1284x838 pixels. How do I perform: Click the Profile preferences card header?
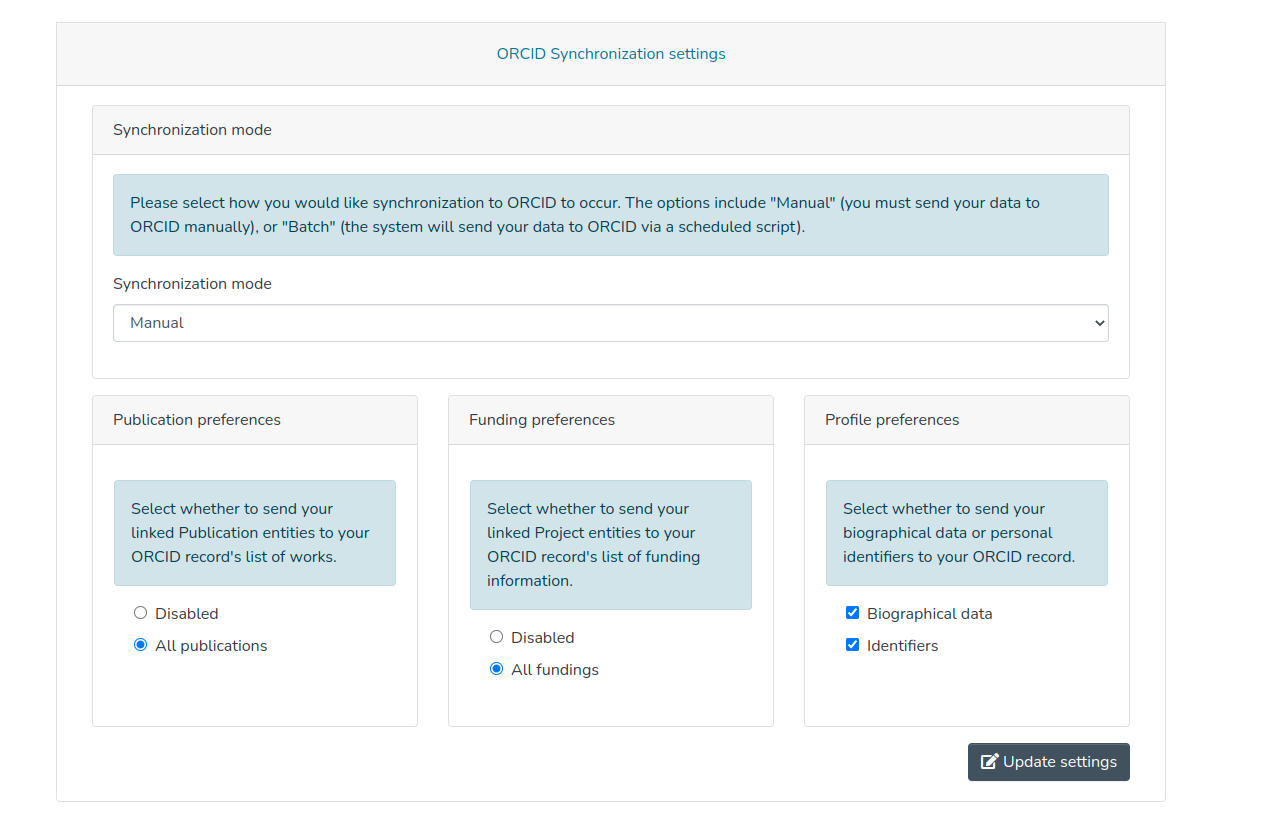[967, 420]
